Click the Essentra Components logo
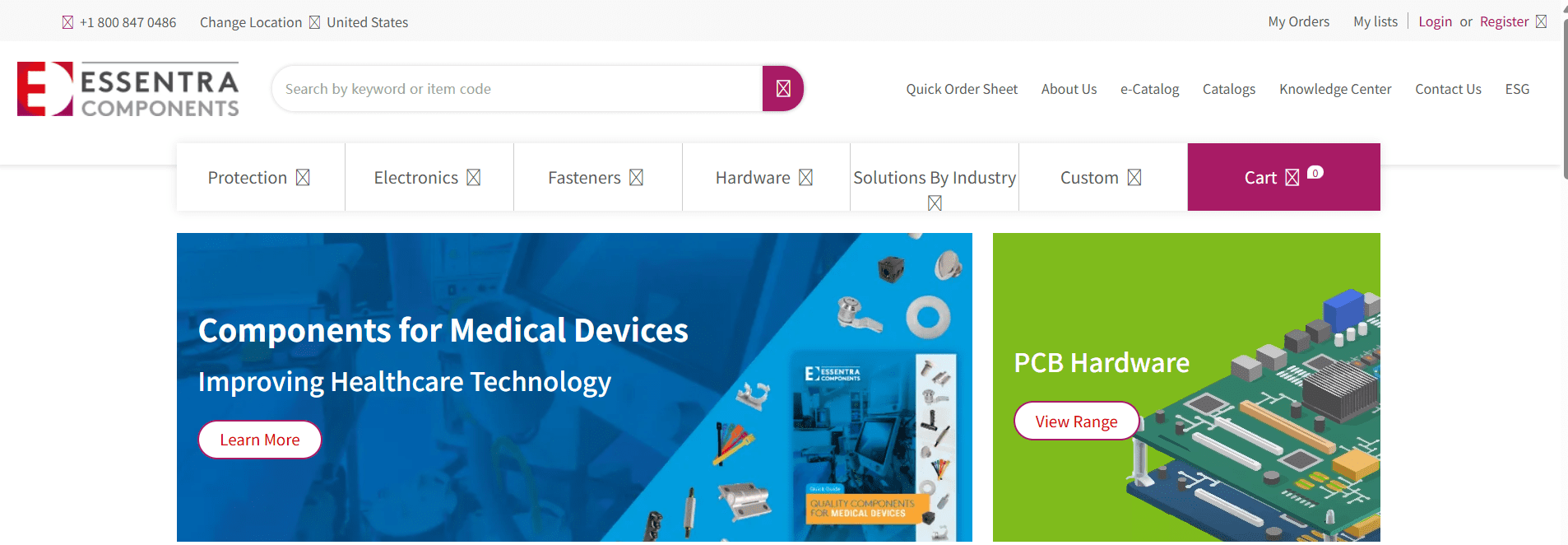Image resolution: width=1568 pixels, height=545 pixels. click(x=128, y=89)
